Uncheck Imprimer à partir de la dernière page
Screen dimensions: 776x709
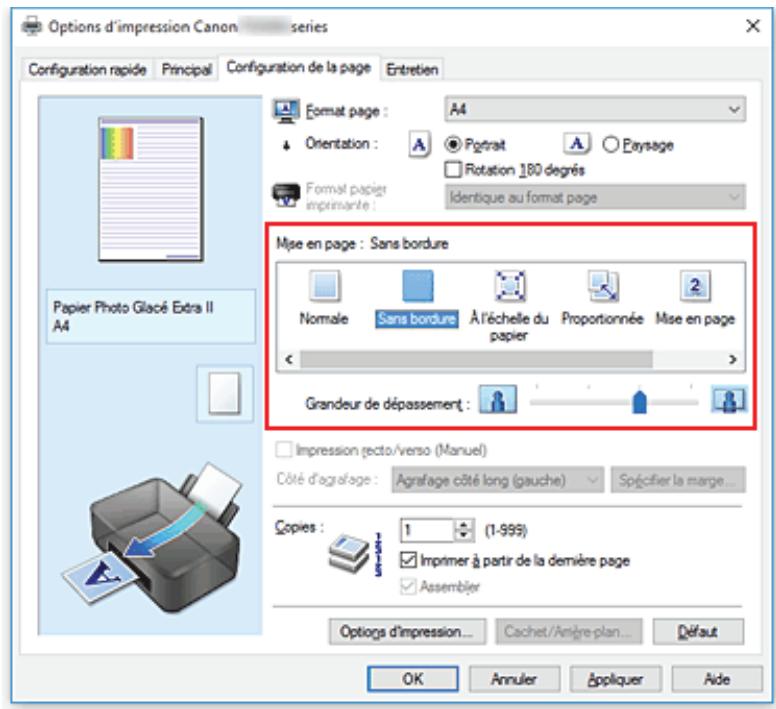pos(408,560)
